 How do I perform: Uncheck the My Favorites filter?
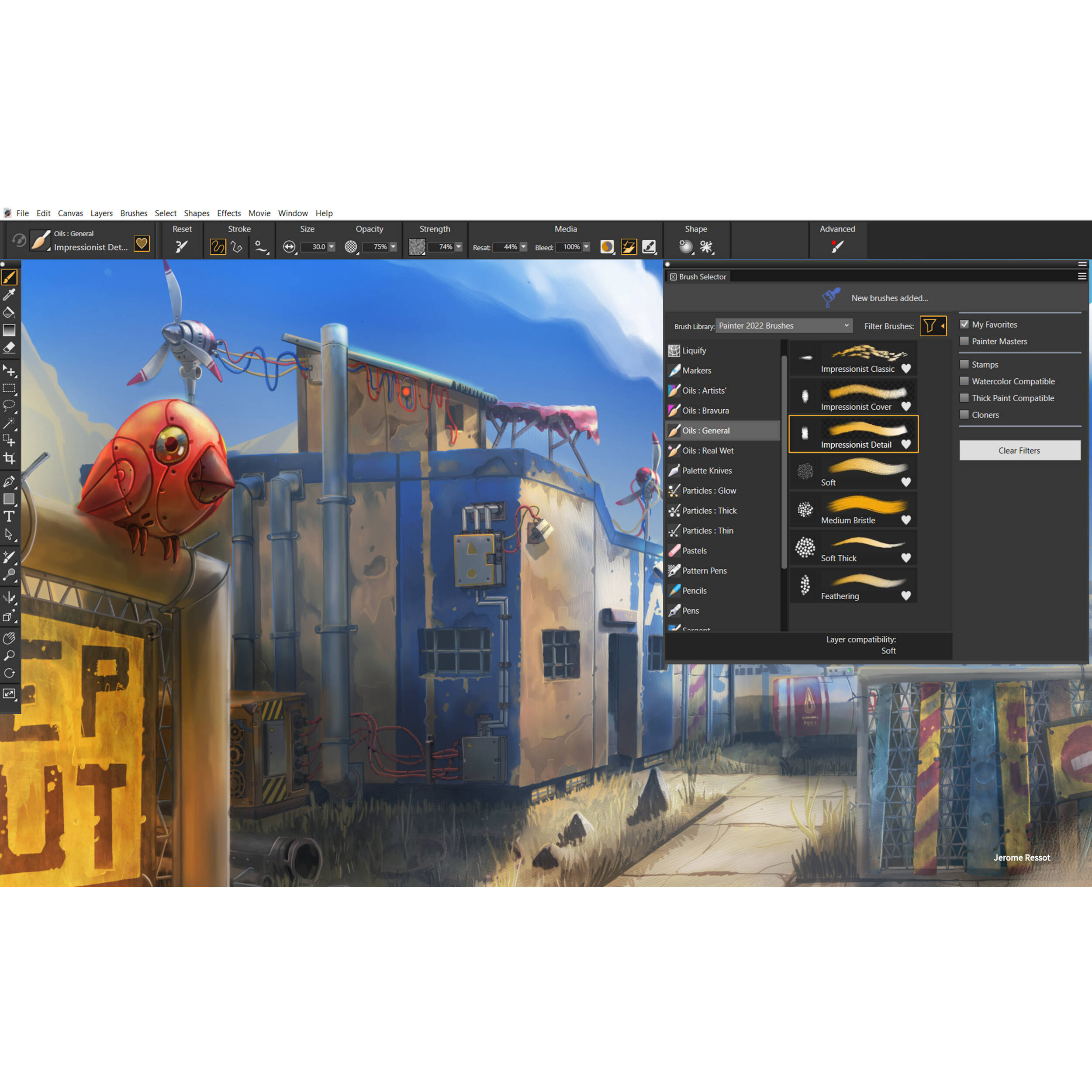click(965, 324)
